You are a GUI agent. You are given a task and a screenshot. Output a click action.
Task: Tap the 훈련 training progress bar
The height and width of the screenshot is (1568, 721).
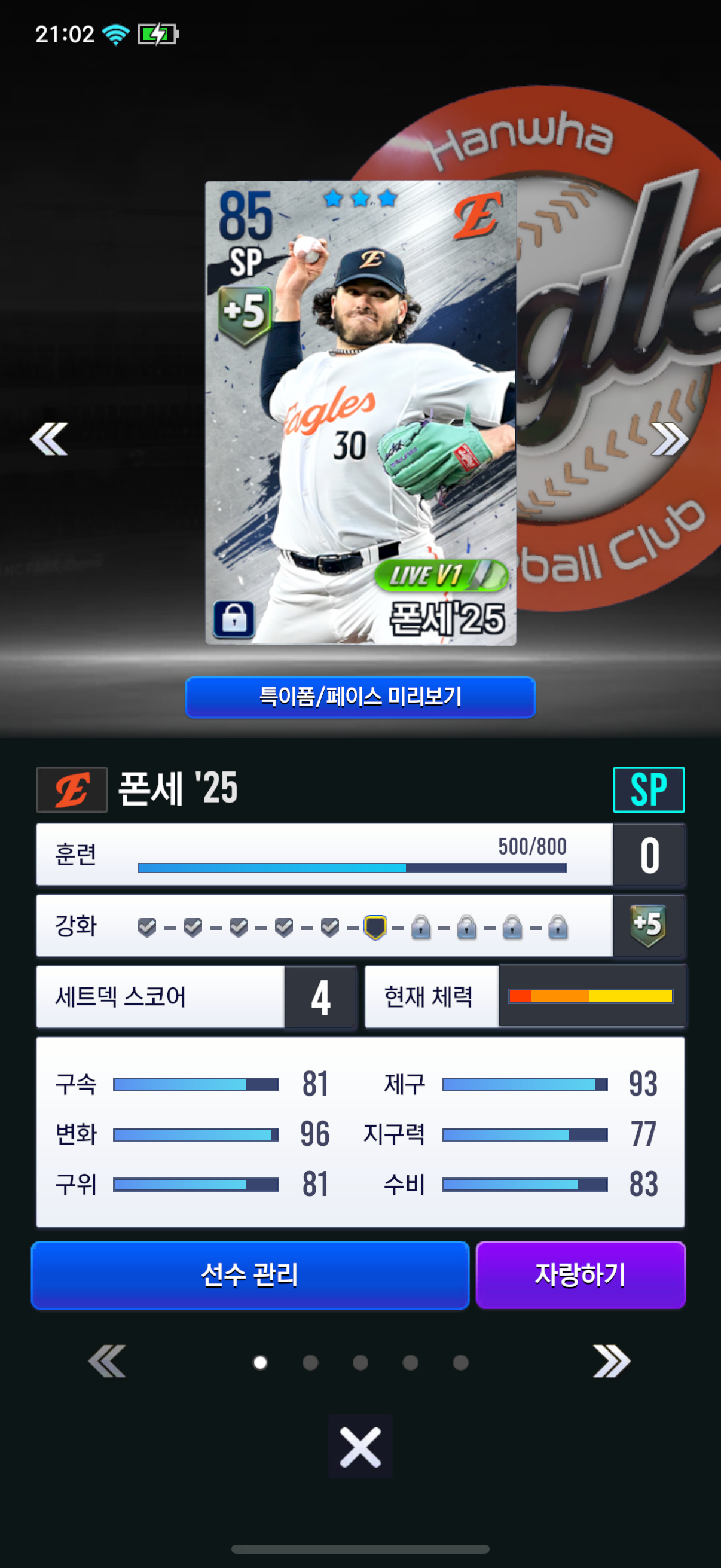tap(352, 867)
